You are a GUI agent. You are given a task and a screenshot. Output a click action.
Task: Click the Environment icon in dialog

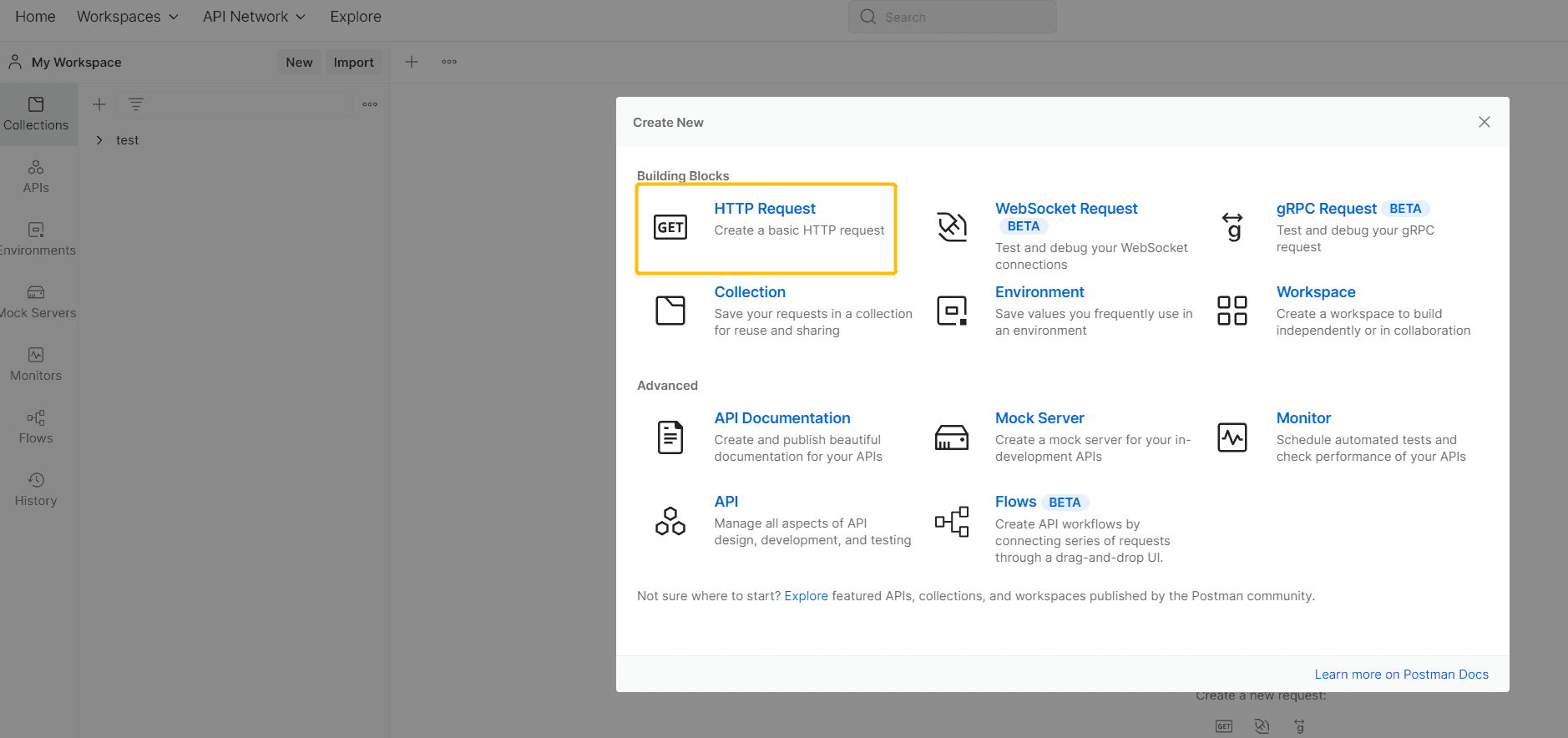(x=952, y=311)
